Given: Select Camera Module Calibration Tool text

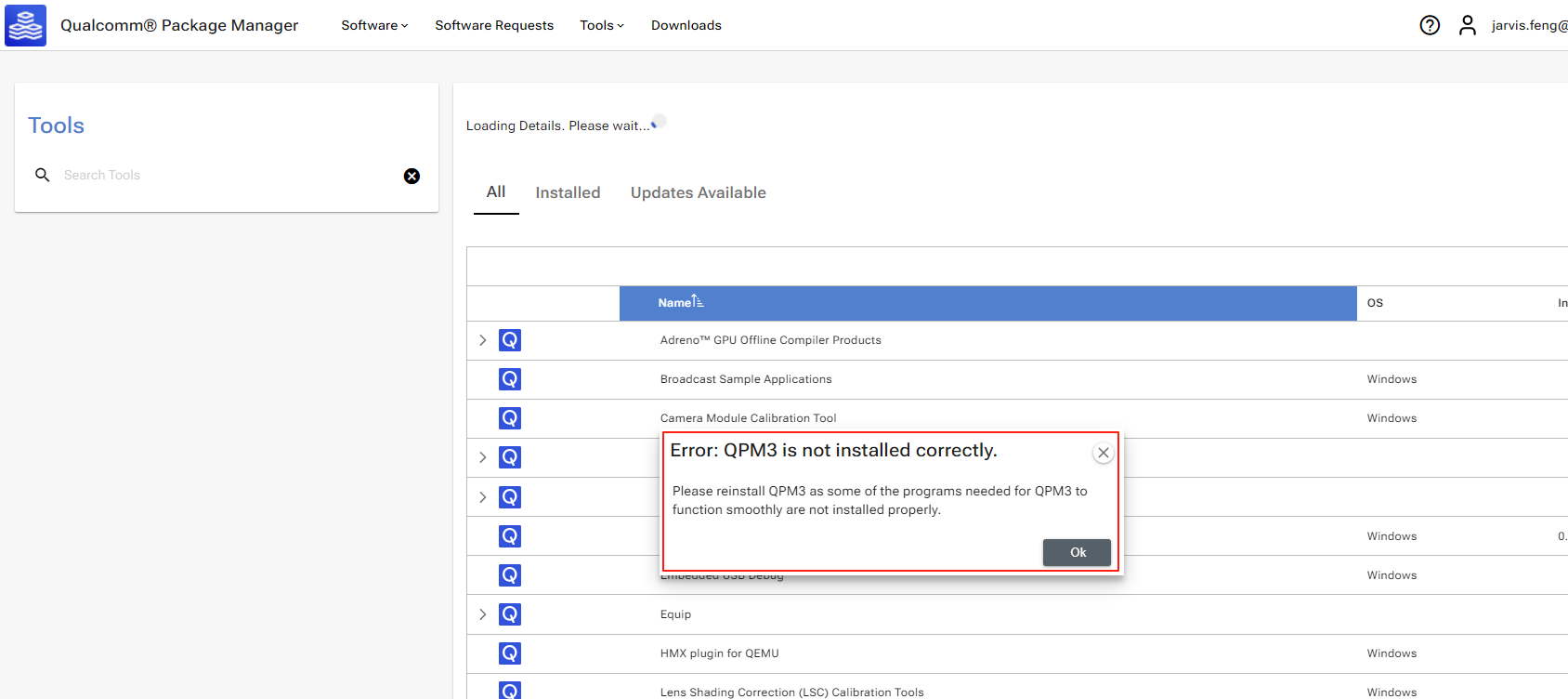Looking at the screenshot, I should click(749, 418).
